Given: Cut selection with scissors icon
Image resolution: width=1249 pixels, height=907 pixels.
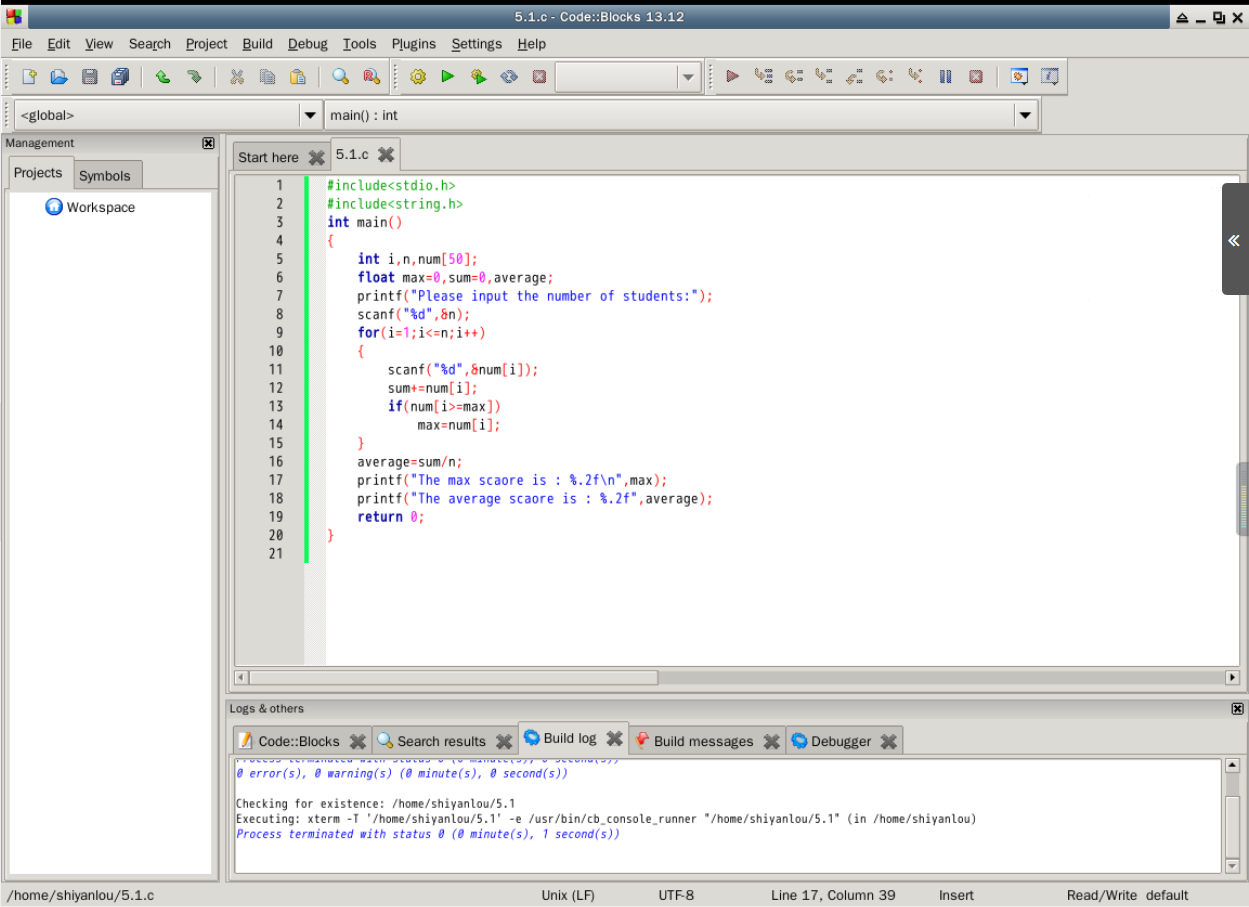Looking at the screenshot, I should coord(237,76).
